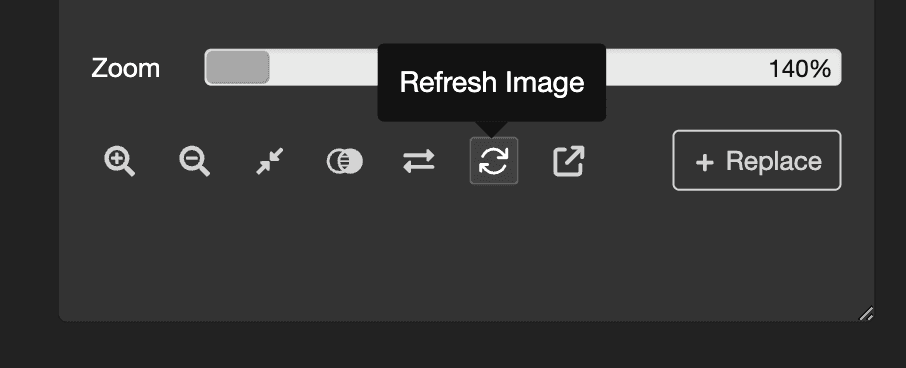906x368 pixels.
Task: Click the panel resize grip corner
Action: pos(866,313)
